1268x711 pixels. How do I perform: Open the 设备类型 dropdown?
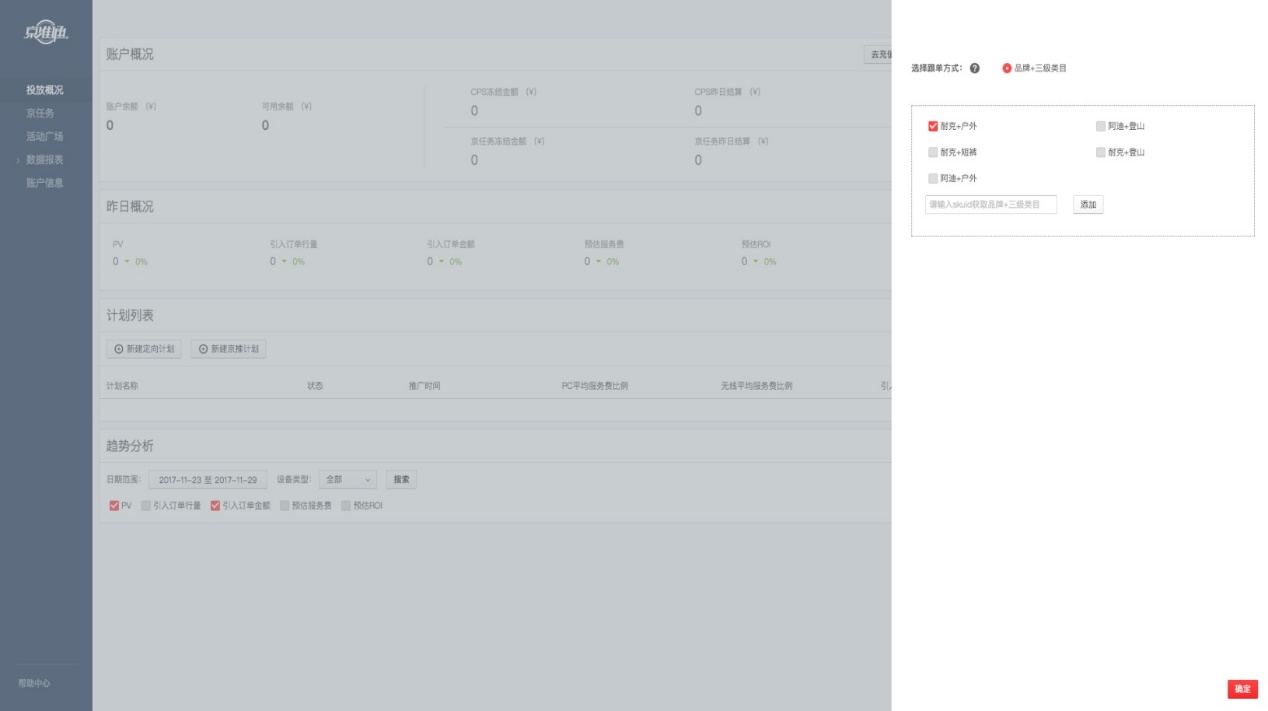(x=346, y=480)
